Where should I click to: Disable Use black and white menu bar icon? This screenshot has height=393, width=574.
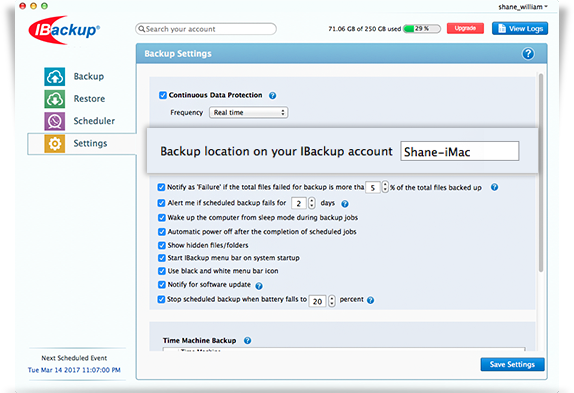(x=161, y=271)
